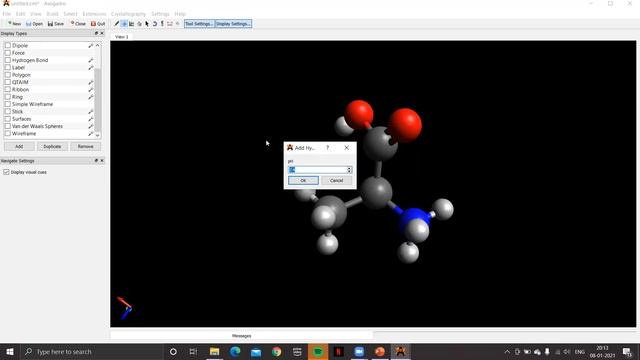Viewport: 640px width, 360px height.
Task: Enable the Simple Wireframe display type
Action: click(x=8, y=104)
